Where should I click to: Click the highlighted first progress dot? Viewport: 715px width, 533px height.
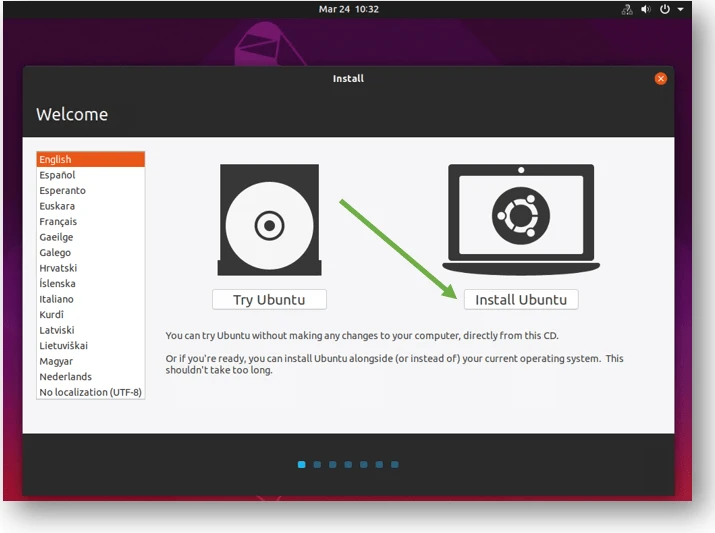(301, 464)
